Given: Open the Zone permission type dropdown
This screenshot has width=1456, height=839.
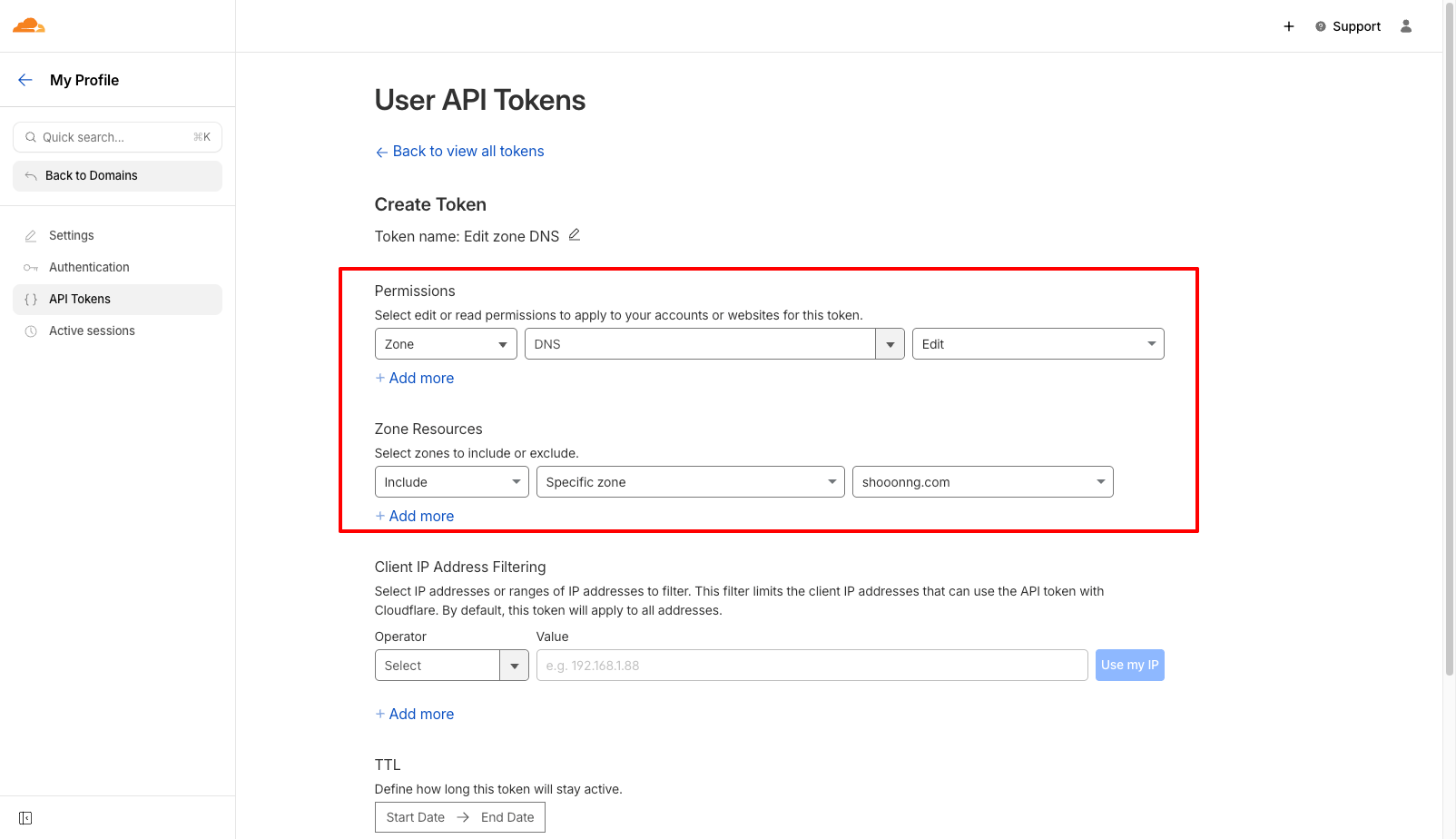Looking at the screenshot, I should click(x=446, y=344).
